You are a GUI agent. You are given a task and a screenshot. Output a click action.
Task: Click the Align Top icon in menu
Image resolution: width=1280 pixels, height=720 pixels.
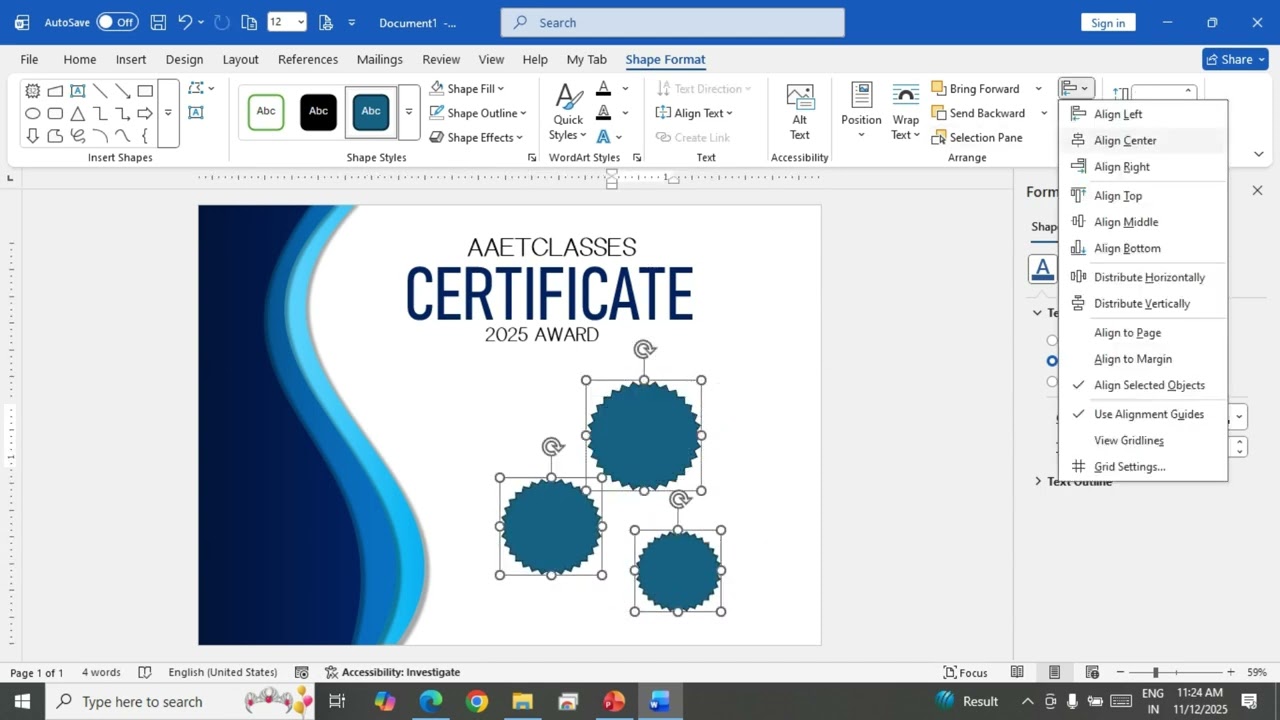click(x=1078, y=196)
